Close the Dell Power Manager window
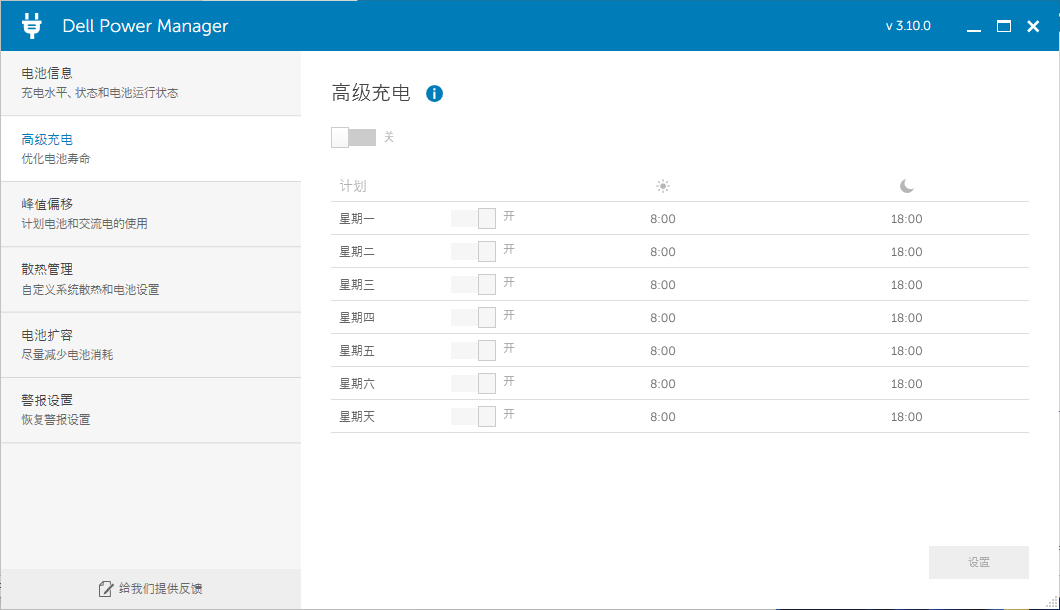The width and height of the screenshot is (1060, 610). point(1033,26)
